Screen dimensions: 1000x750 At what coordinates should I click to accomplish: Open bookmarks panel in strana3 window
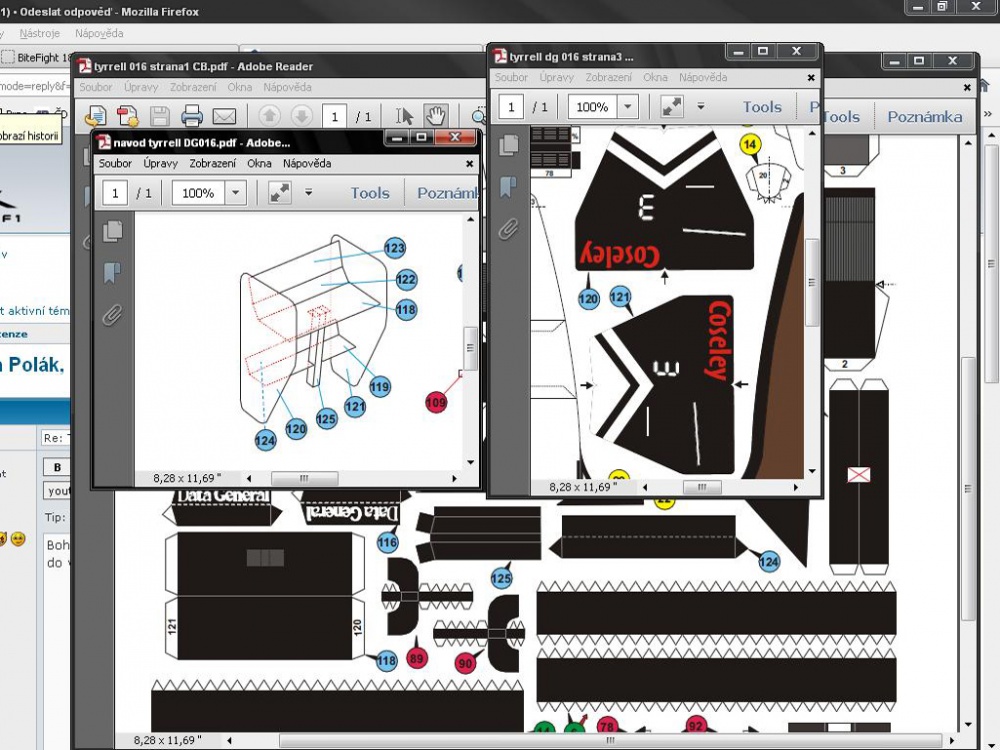pos(508,187)
